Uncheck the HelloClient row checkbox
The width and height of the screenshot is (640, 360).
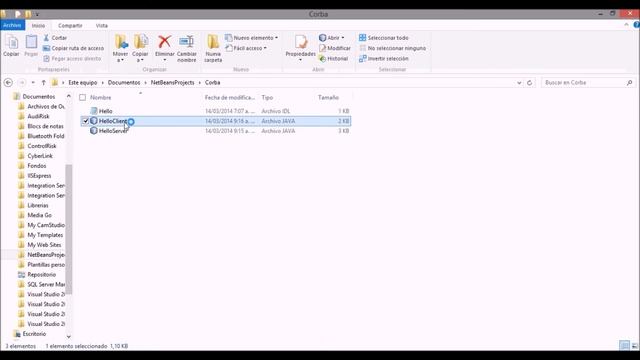pos(85,121)
